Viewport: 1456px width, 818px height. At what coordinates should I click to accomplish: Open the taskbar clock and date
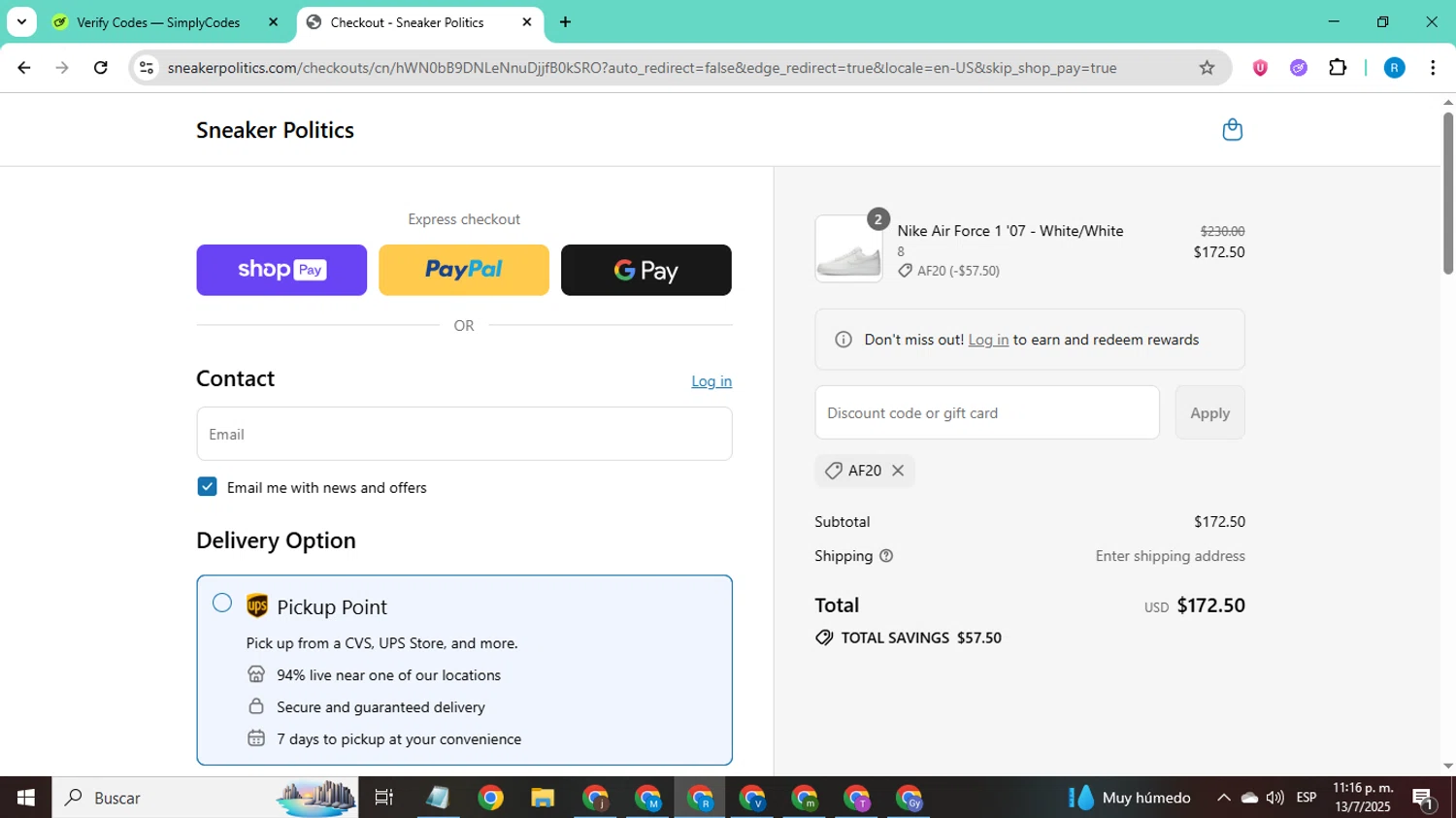point(1363,798)
